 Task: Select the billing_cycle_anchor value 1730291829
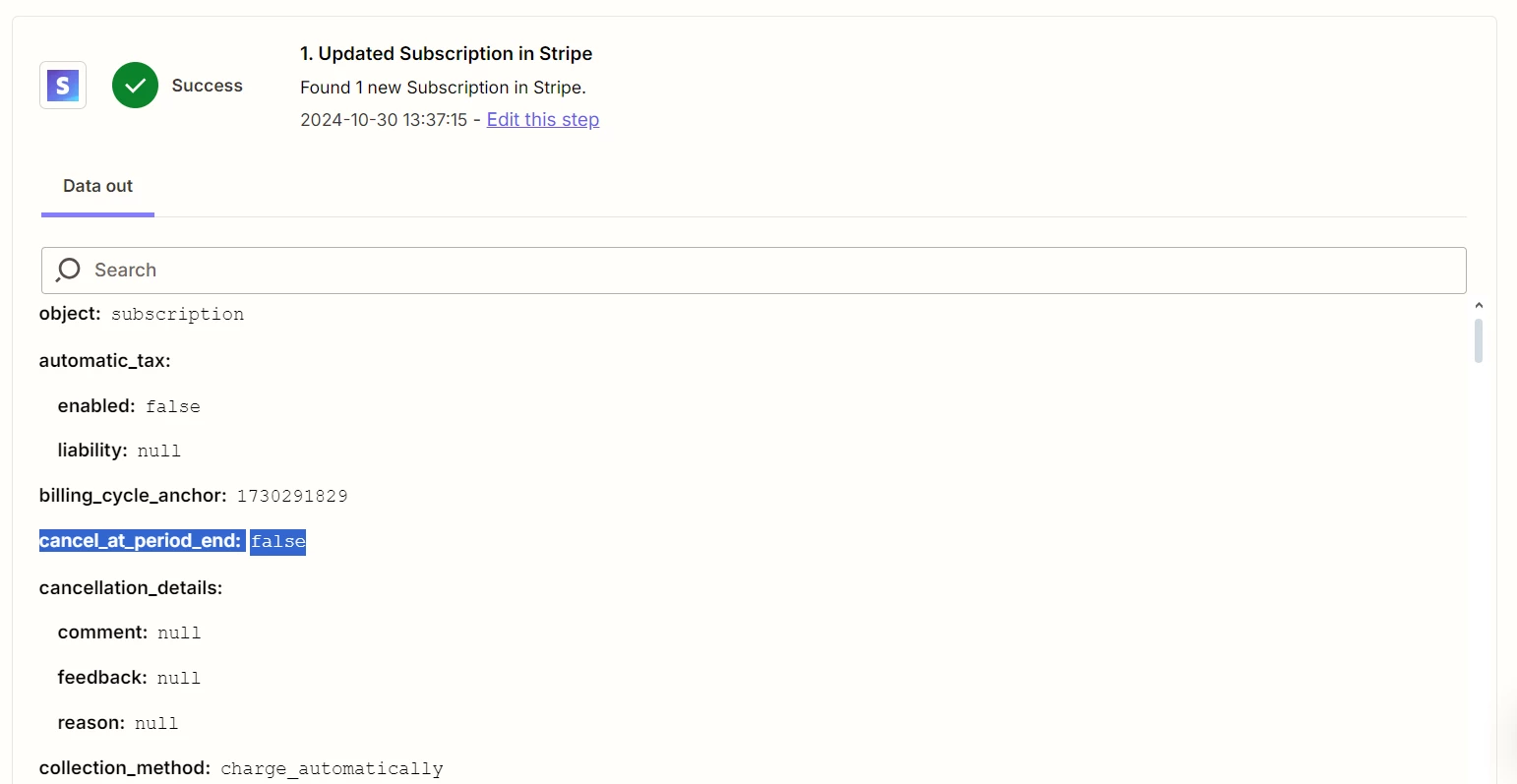292,496
